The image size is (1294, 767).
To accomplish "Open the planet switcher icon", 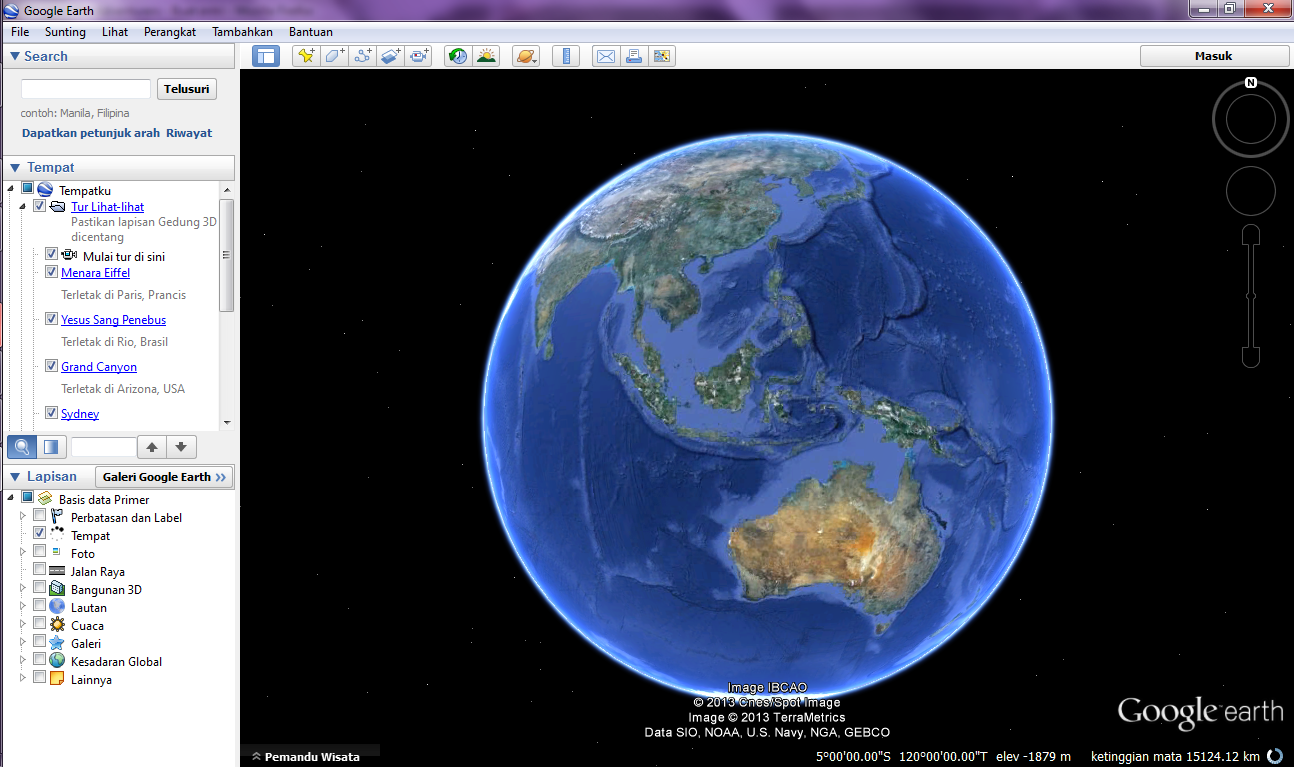I will point(526,56).
